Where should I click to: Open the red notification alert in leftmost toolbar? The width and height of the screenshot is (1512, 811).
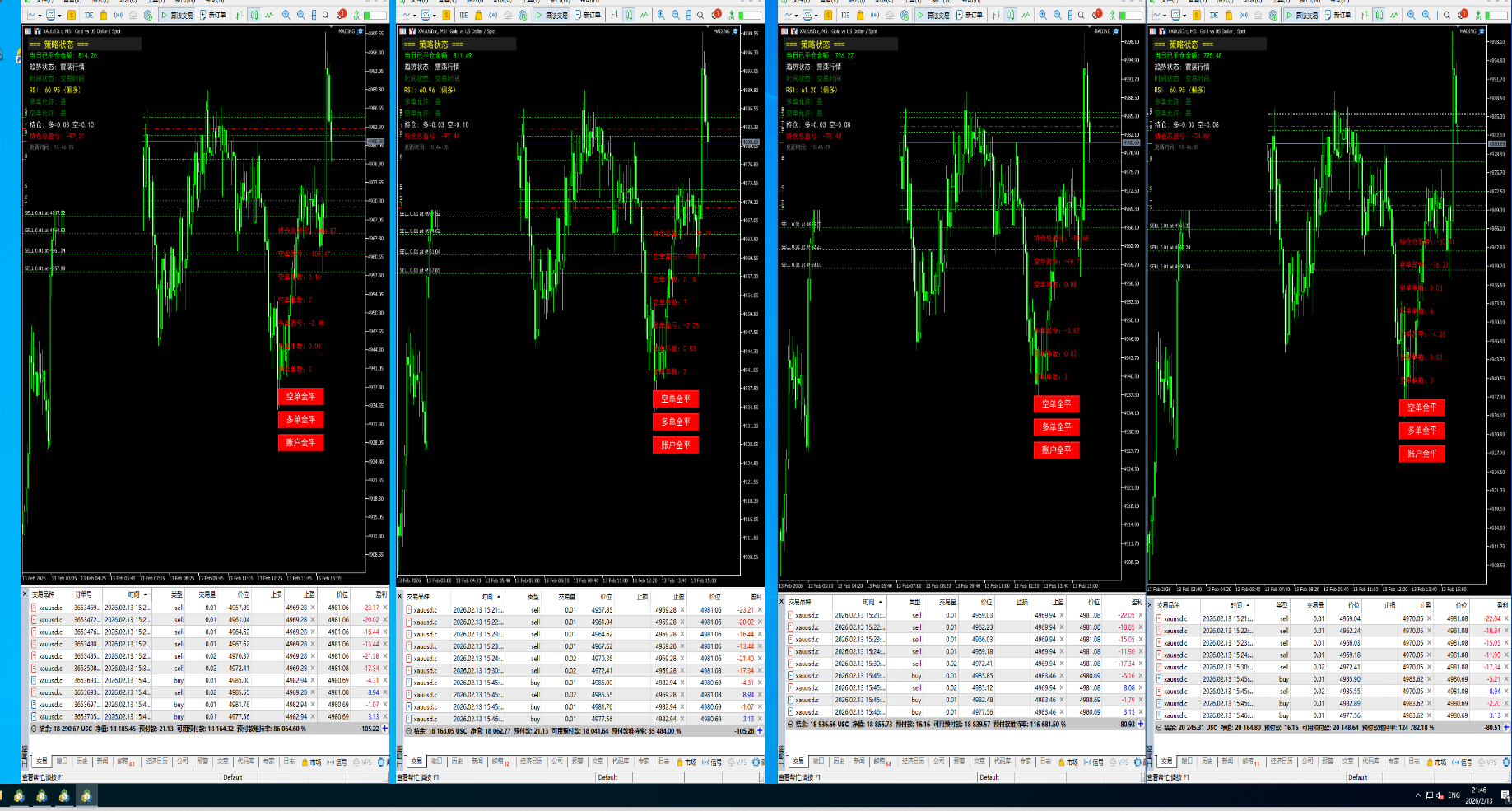pyautogui.click(x=342, y=15)
